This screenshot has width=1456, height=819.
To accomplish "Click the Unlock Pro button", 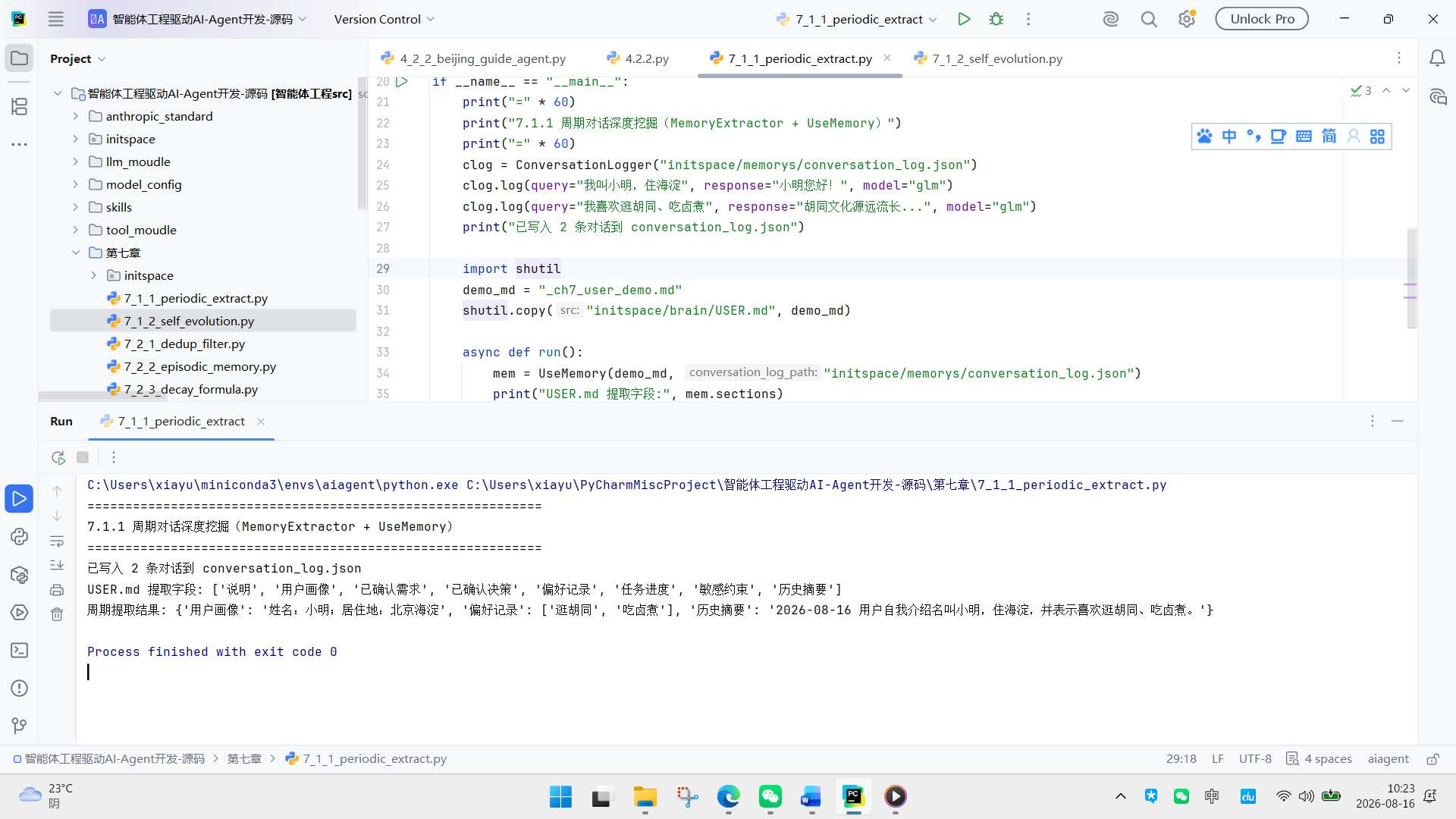I will [x=1262, y=19].
